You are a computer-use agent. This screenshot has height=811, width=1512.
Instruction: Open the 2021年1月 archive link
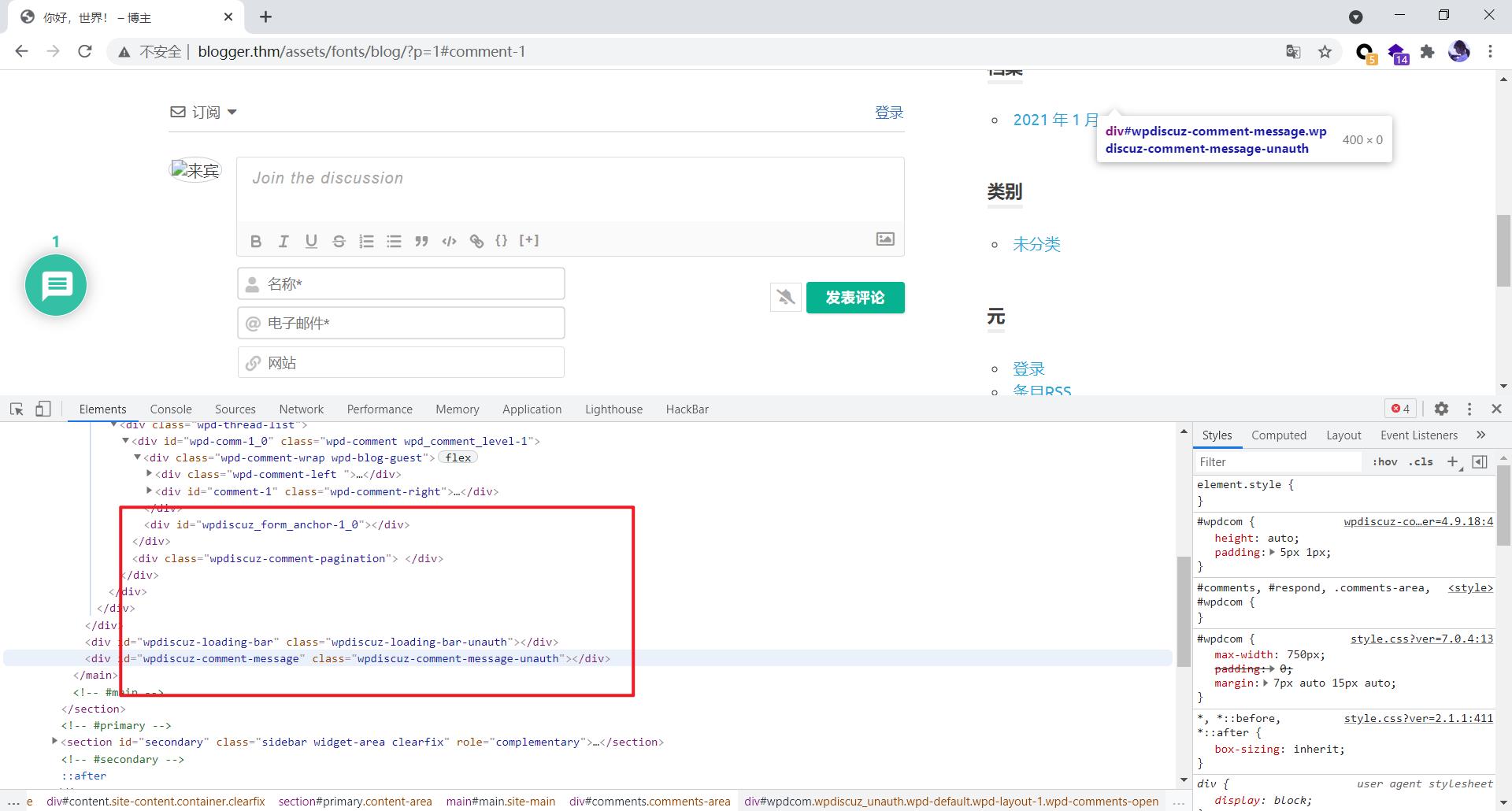(x=1055, y=120)
